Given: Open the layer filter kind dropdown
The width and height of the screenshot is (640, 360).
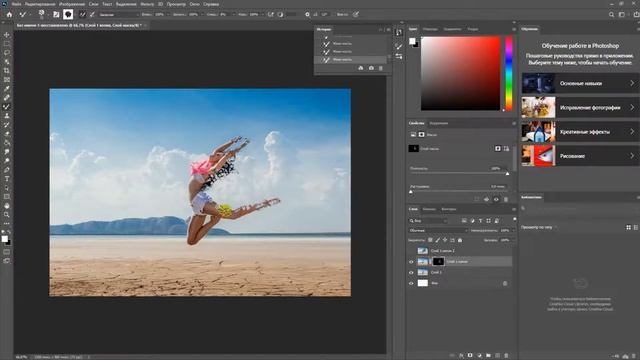Looking at the screenshot, I should [428, 221].
